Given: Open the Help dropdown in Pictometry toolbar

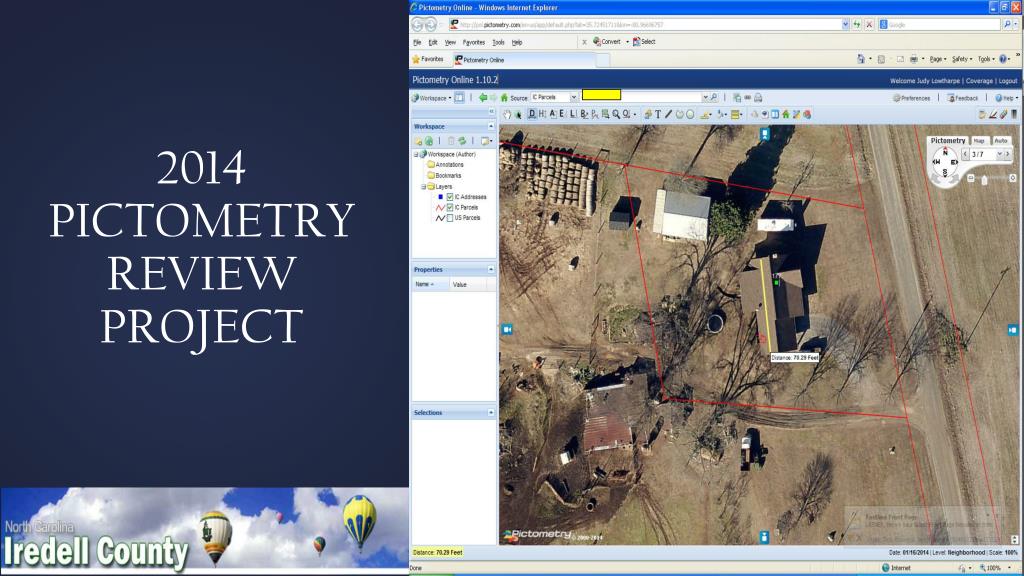Looking at the screenshot, I should (1006, 98).
